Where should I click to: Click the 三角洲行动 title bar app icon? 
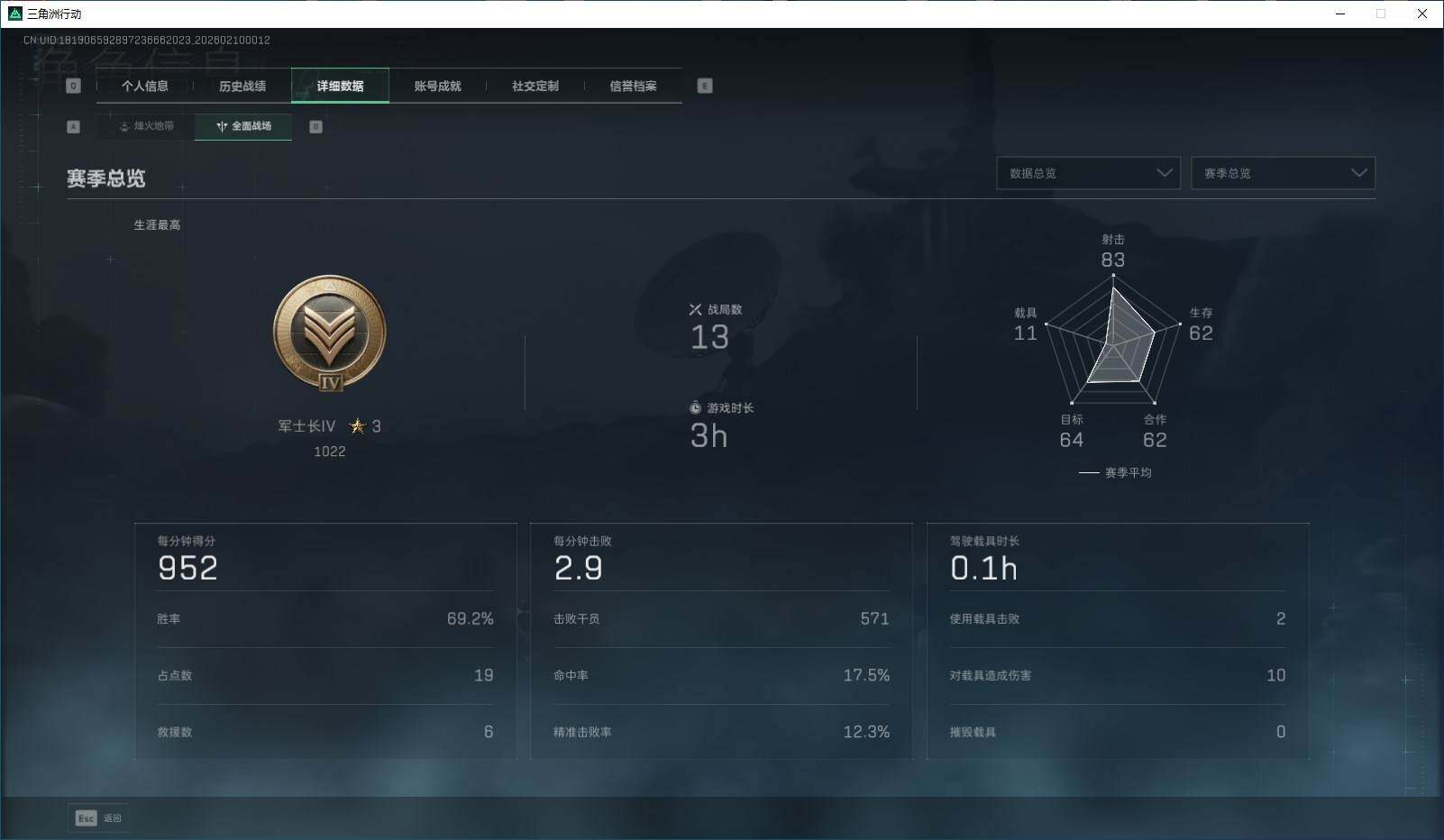pos(14,14)
